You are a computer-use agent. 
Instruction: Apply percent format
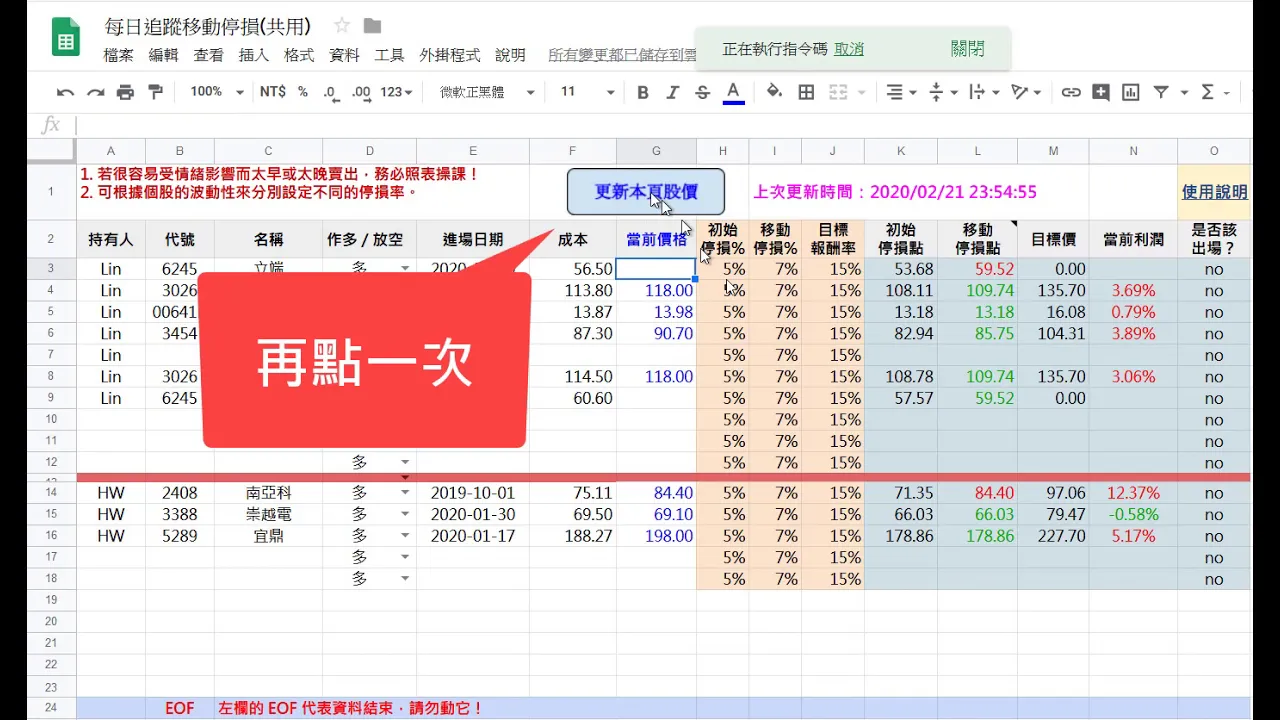point(302,92)
